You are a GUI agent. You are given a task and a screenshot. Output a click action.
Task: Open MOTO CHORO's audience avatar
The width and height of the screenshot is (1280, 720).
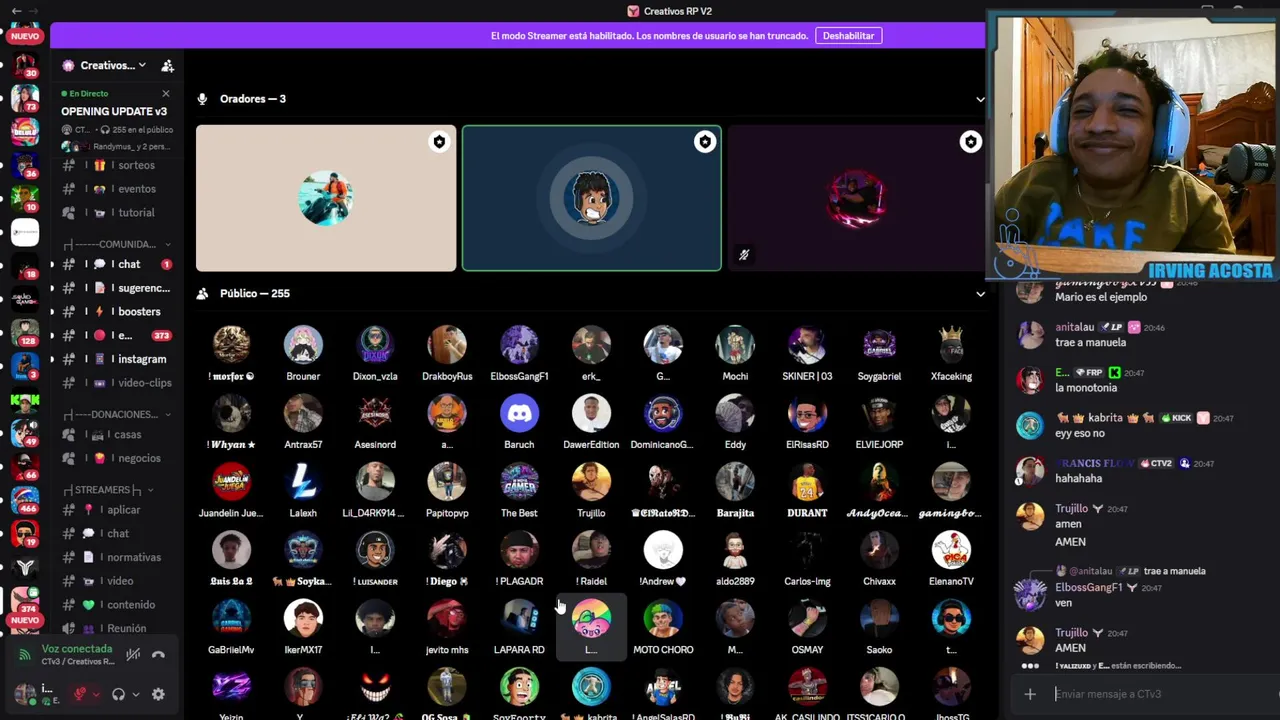[663, 618]
